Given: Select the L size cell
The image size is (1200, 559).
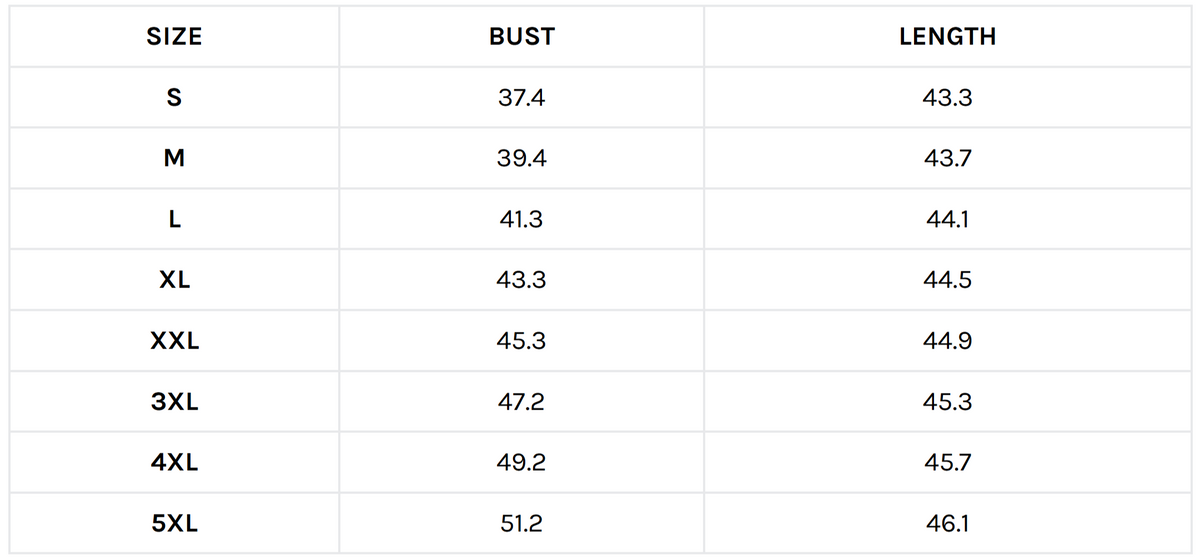Looking at the screenshot, I should [x=174, y=220].
